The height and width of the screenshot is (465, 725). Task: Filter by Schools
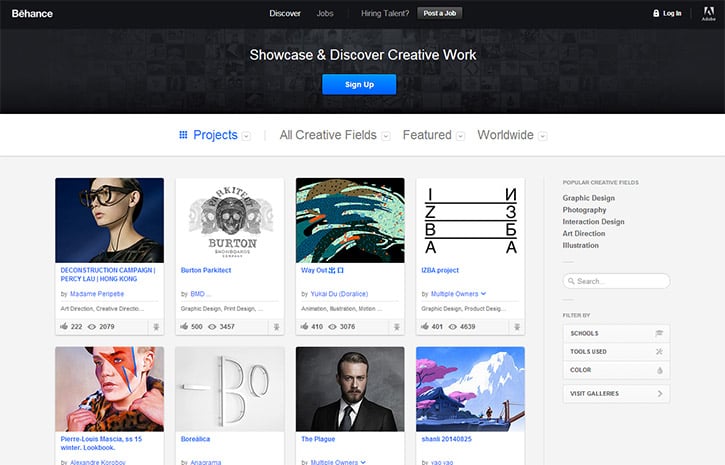(616, 333)
